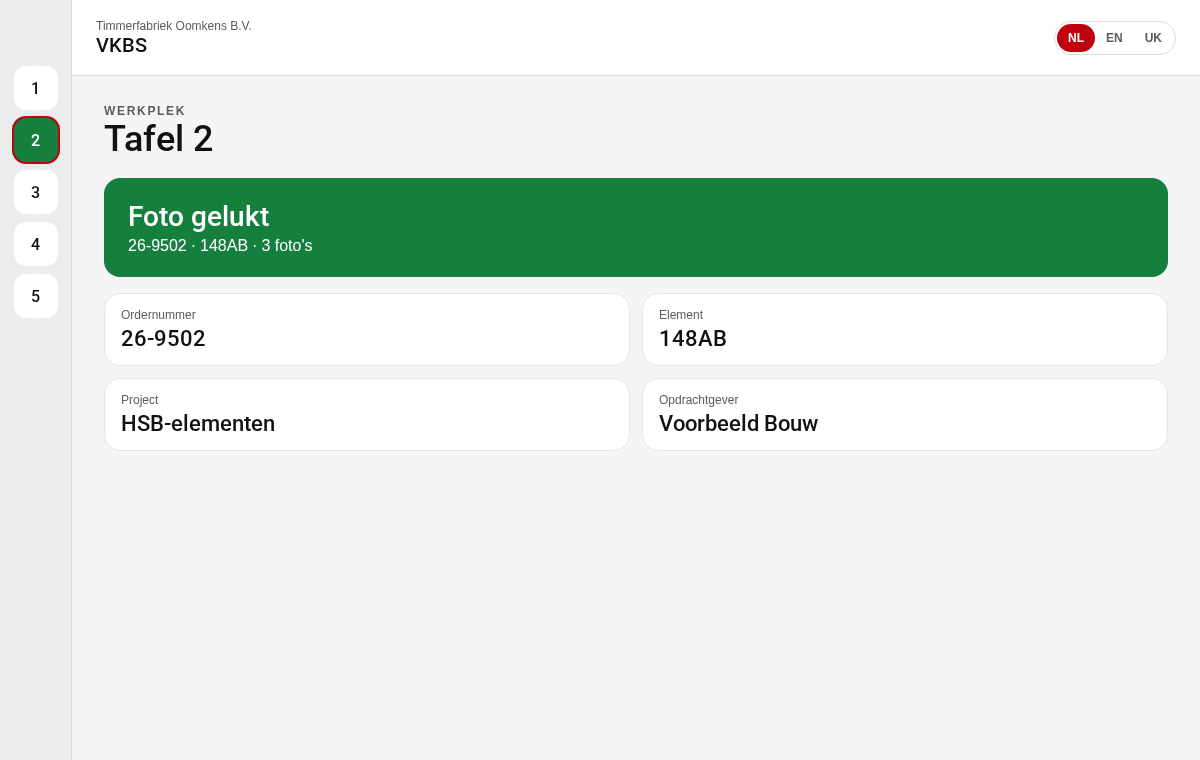Select the Ordernummer value 26-9502
This screenshot has width=1200, height=760.
coord(163,339)
